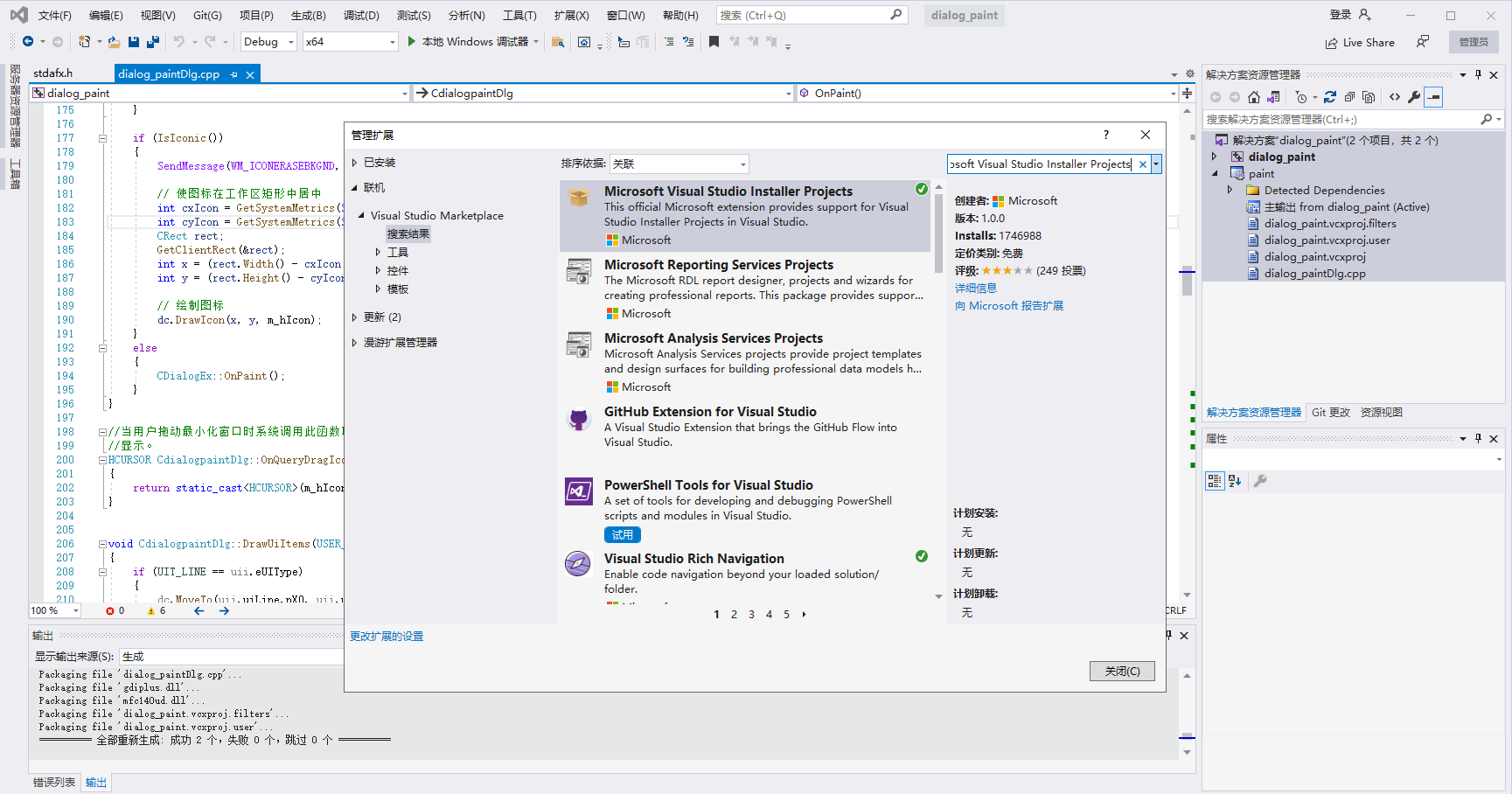Collapse the else block at line 192
The width and height of the screenshot is (1512, 794).
pos(102,348)
